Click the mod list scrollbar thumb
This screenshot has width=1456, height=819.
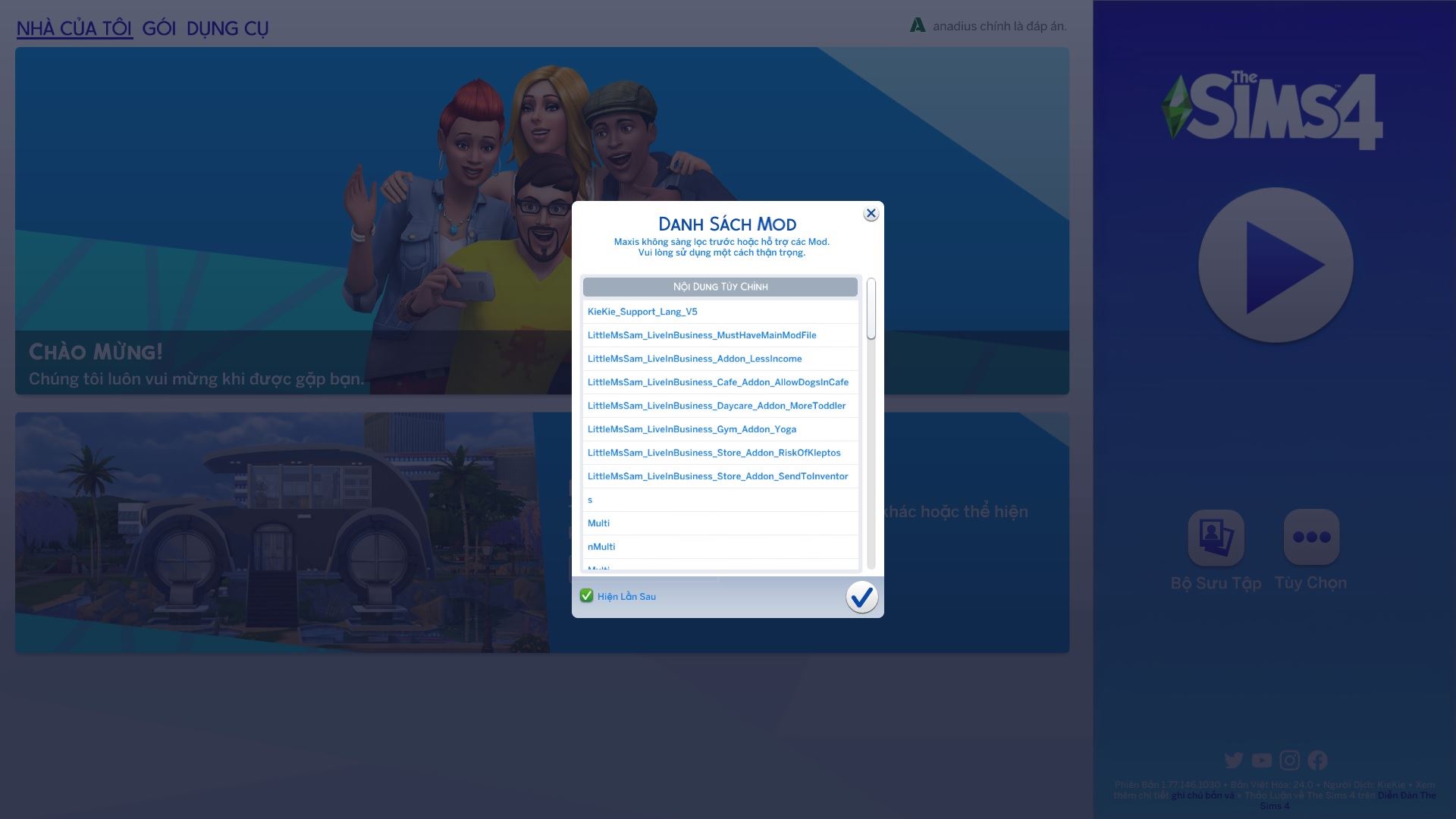[871, 309]
